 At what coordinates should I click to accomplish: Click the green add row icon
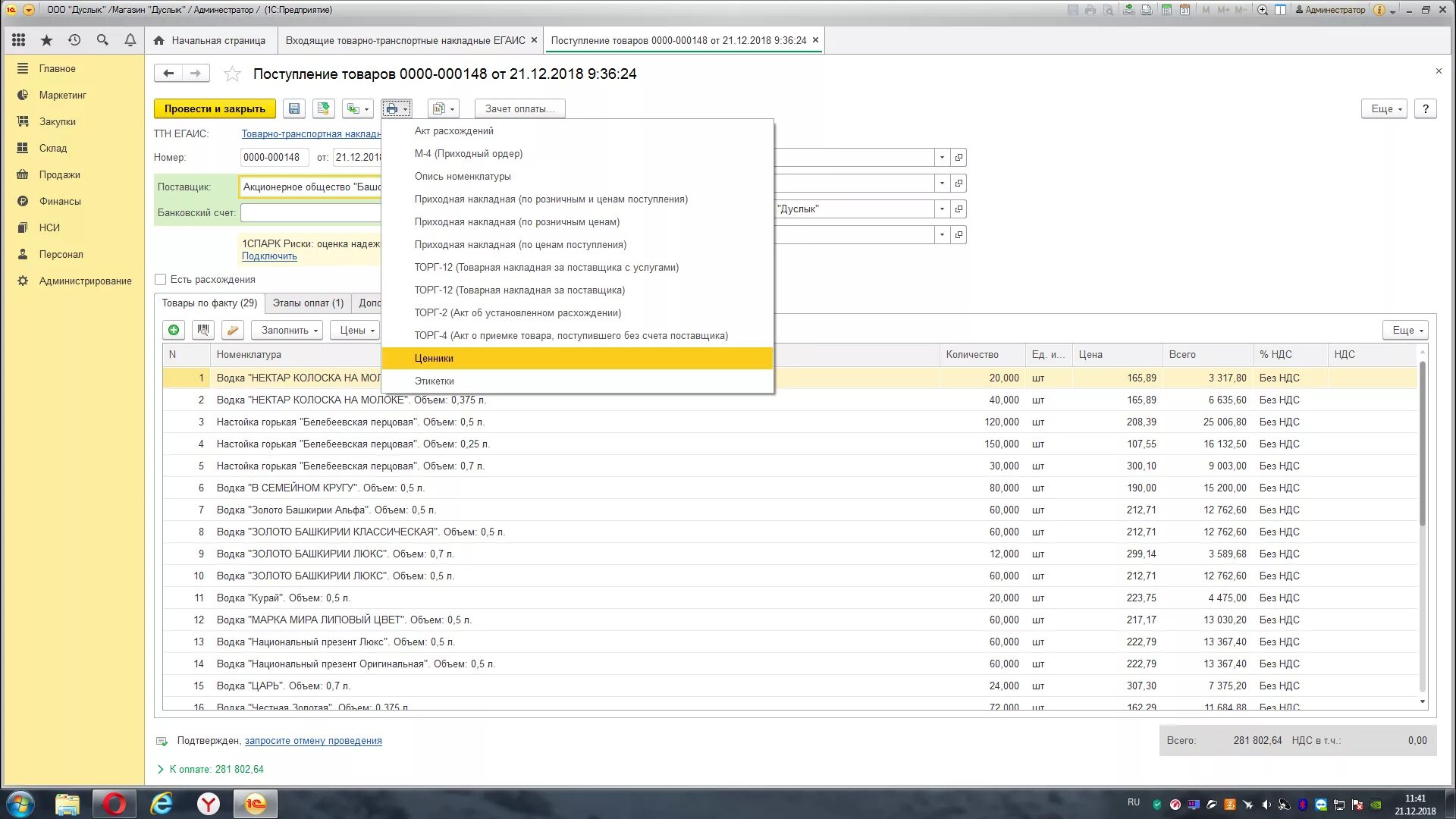pos(174,330)
